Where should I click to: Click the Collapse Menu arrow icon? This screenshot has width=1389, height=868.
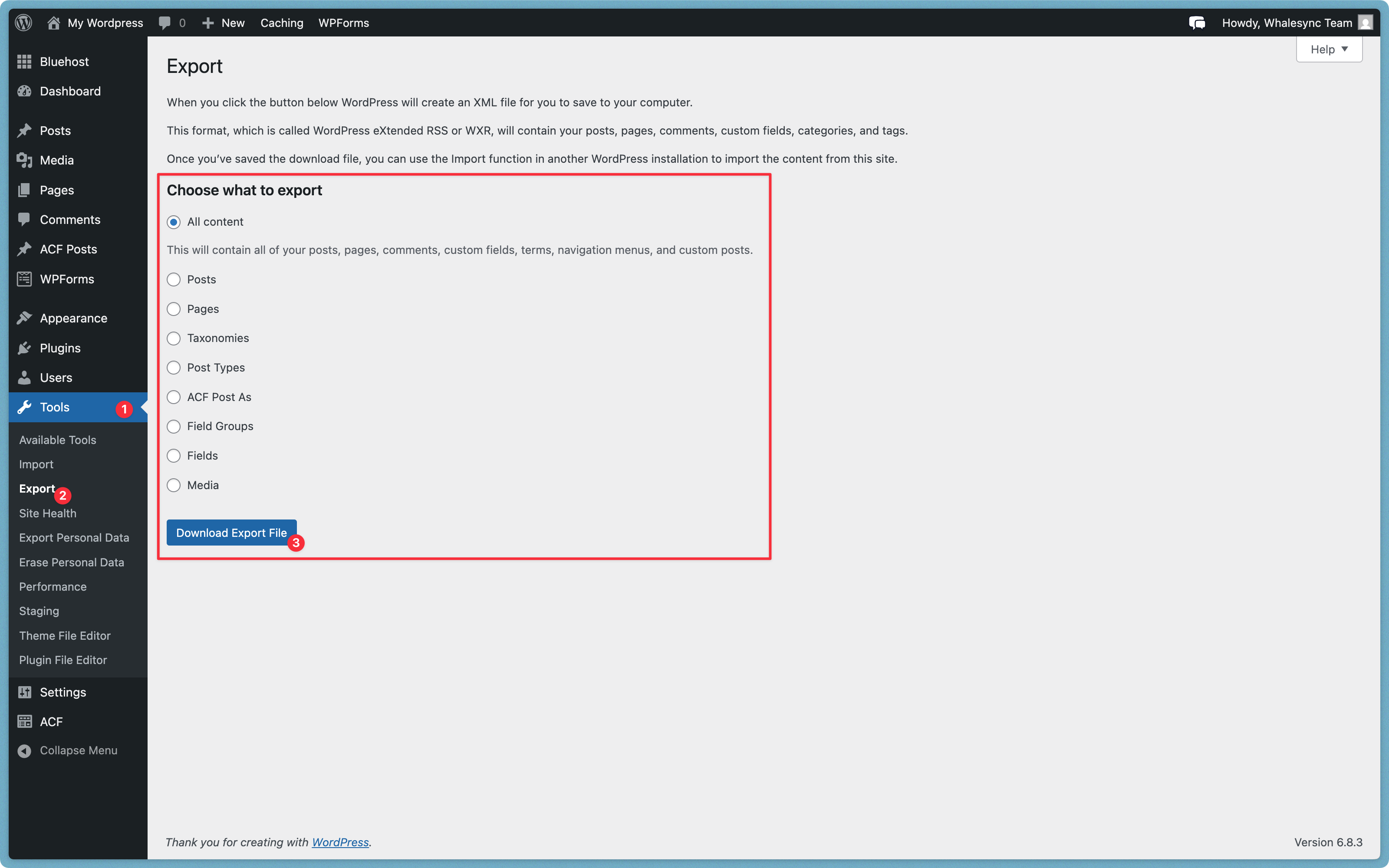click(24, 750)
